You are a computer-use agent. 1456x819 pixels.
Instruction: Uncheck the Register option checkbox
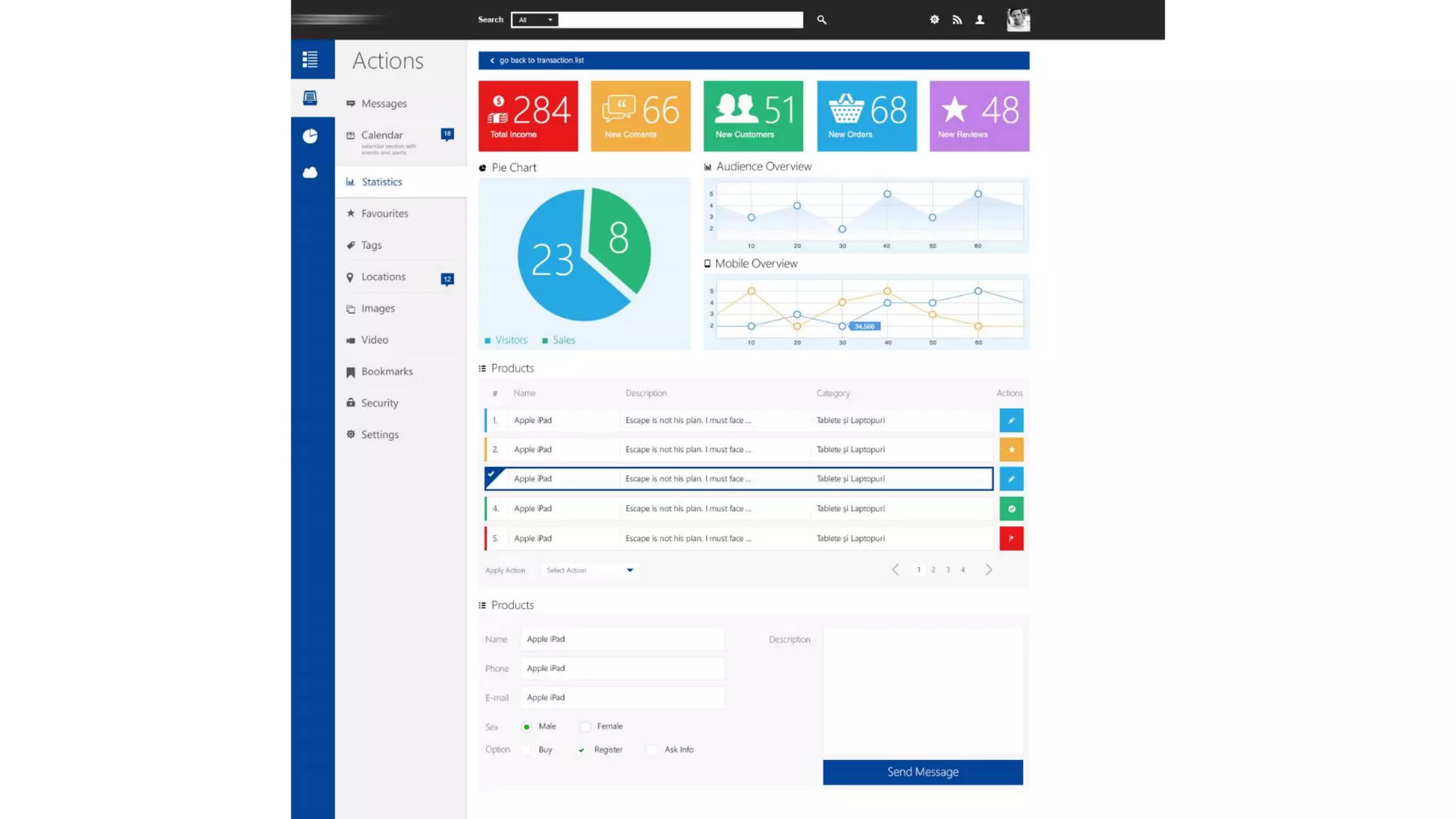click(x=581, y=750)
